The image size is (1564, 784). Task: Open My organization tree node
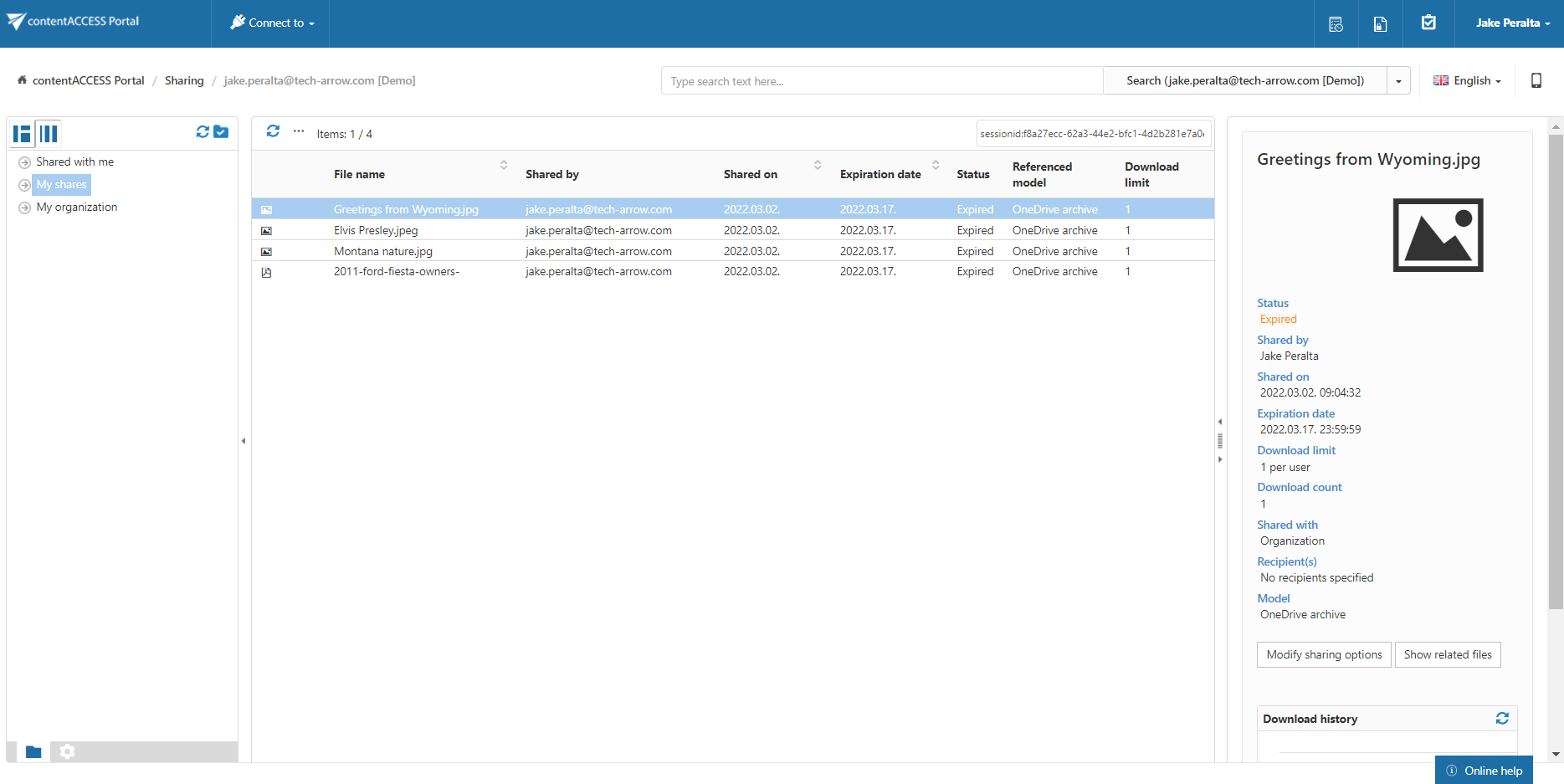point(77,208)
